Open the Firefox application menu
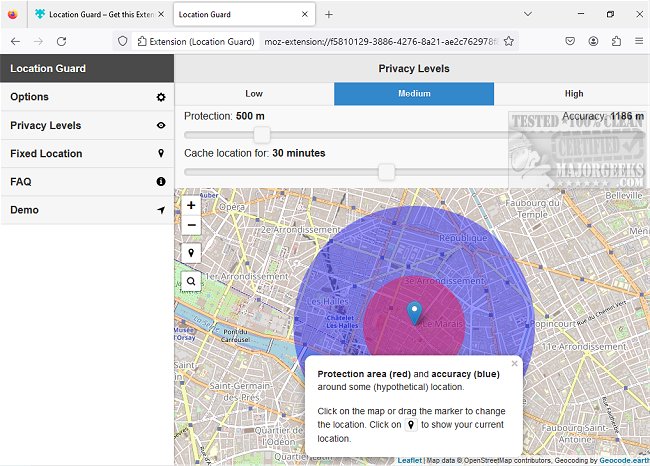 coord(637,41)
